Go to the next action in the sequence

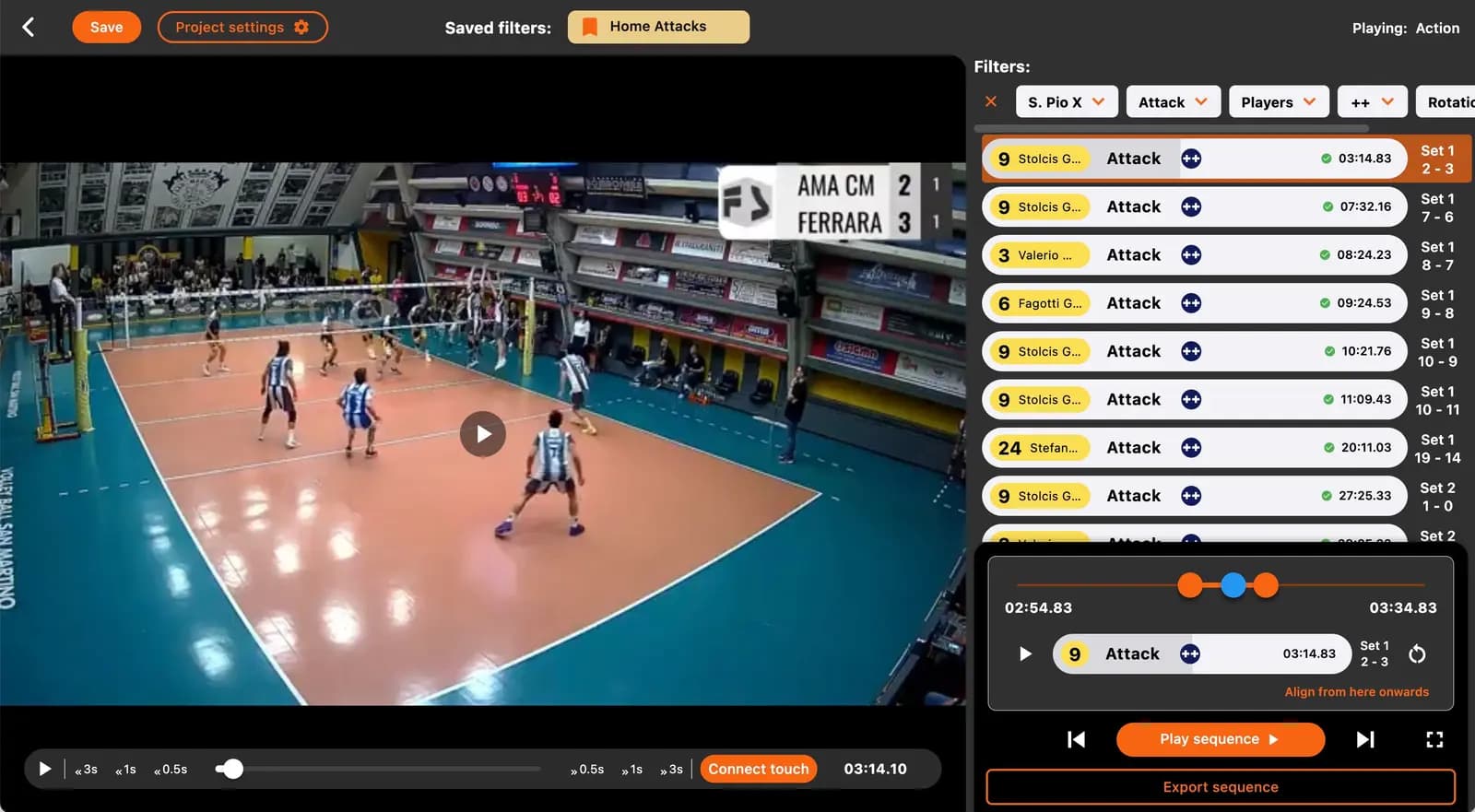pos(1365,739)
